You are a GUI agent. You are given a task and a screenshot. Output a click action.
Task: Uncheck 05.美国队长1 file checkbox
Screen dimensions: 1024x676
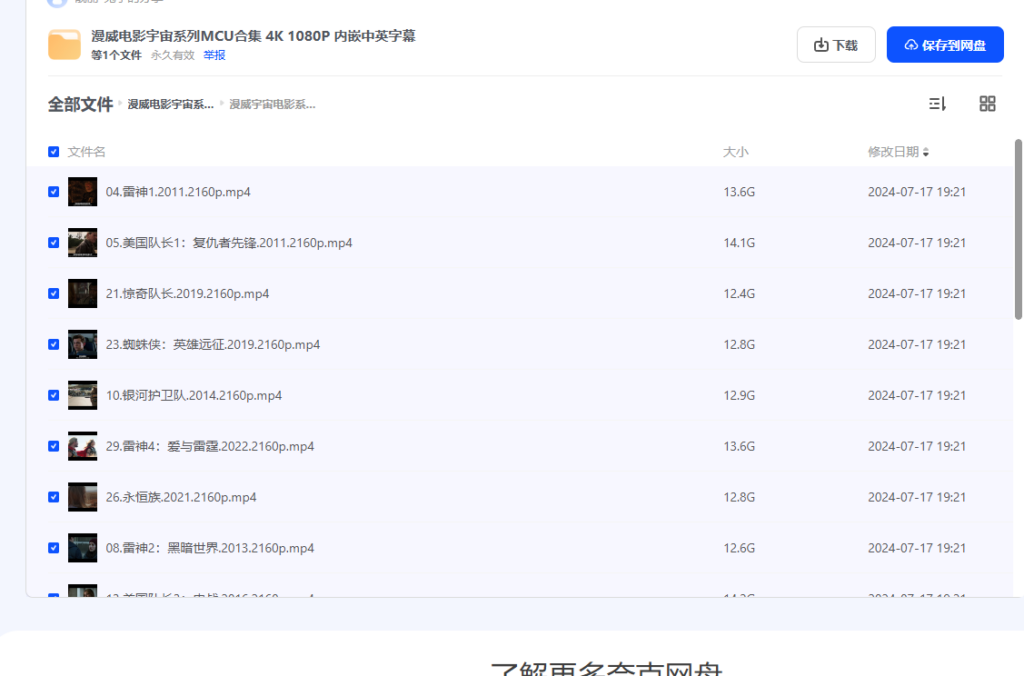click(x=54, y=243)
